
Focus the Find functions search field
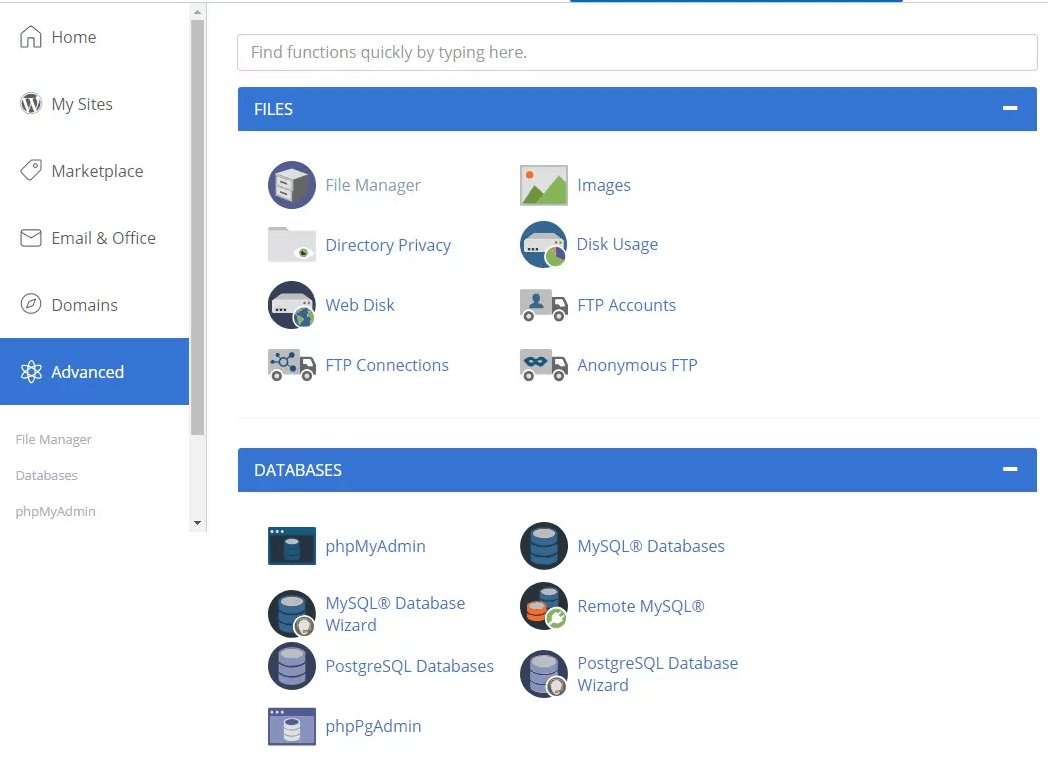637,52
